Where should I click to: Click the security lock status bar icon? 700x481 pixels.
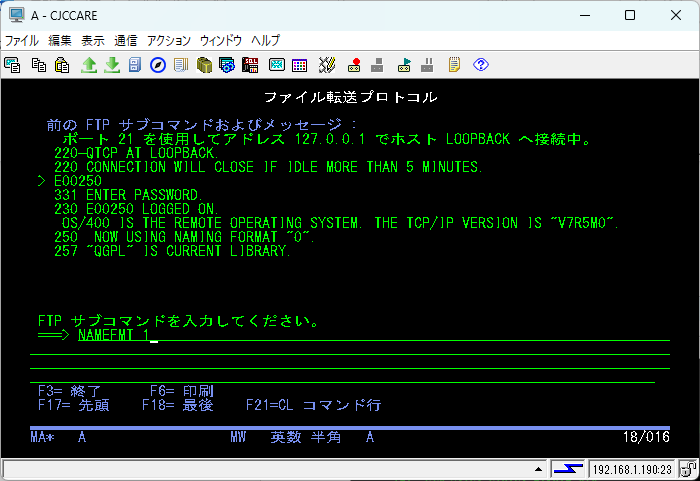[688, 469]
